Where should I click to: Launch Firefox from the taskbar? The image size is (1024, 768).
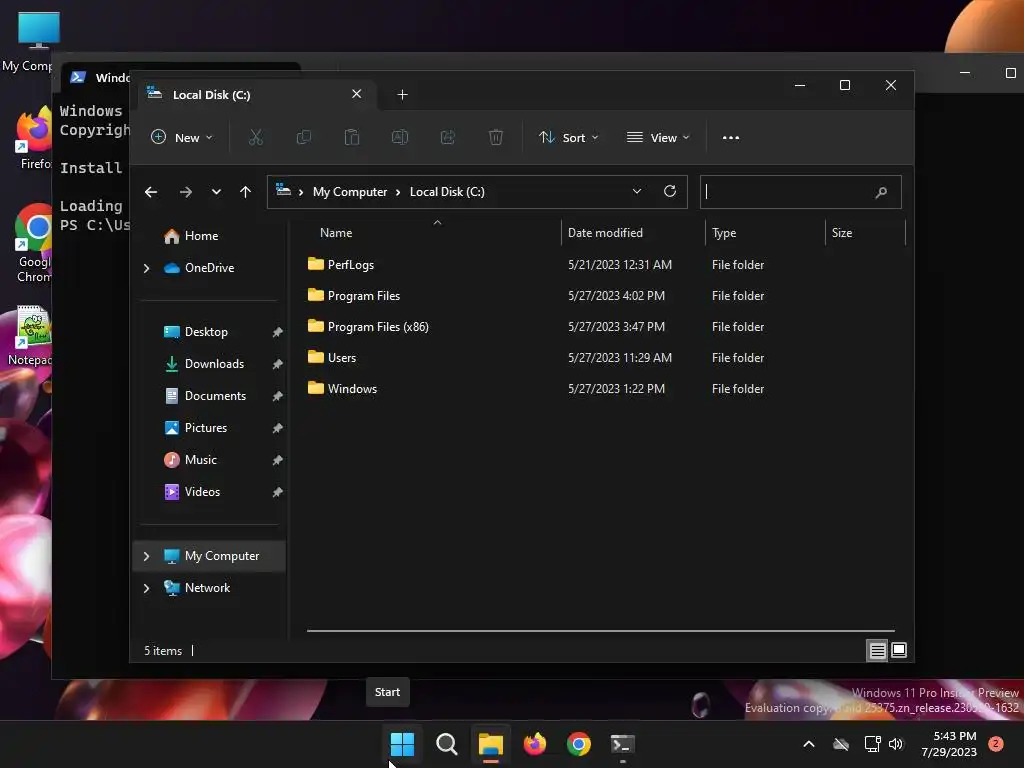point(535,744)
